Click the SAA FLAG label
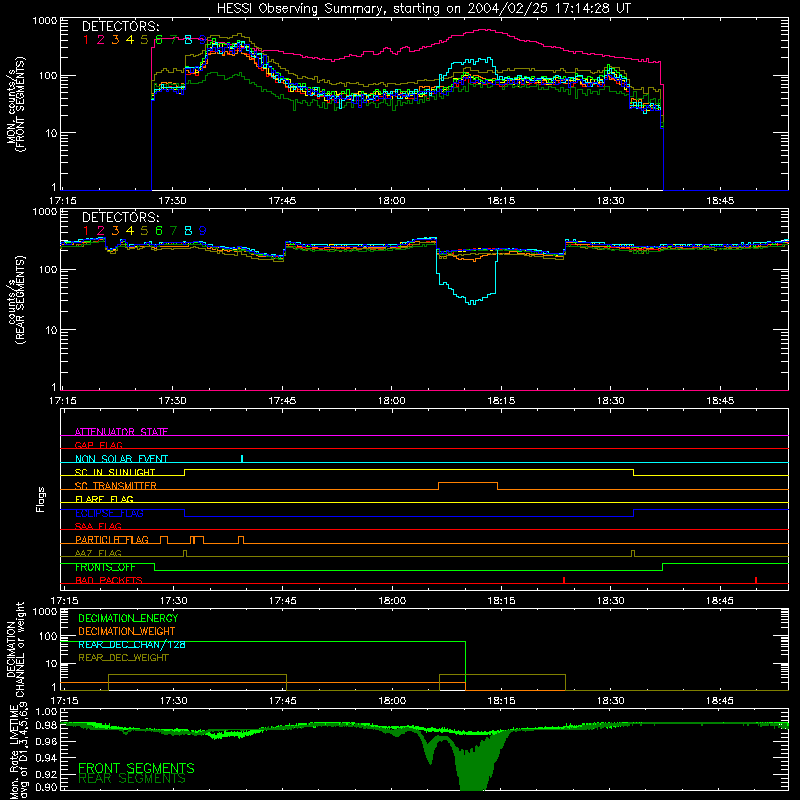The width and height of the screenshot is (800, 800). tap(98, 526)
